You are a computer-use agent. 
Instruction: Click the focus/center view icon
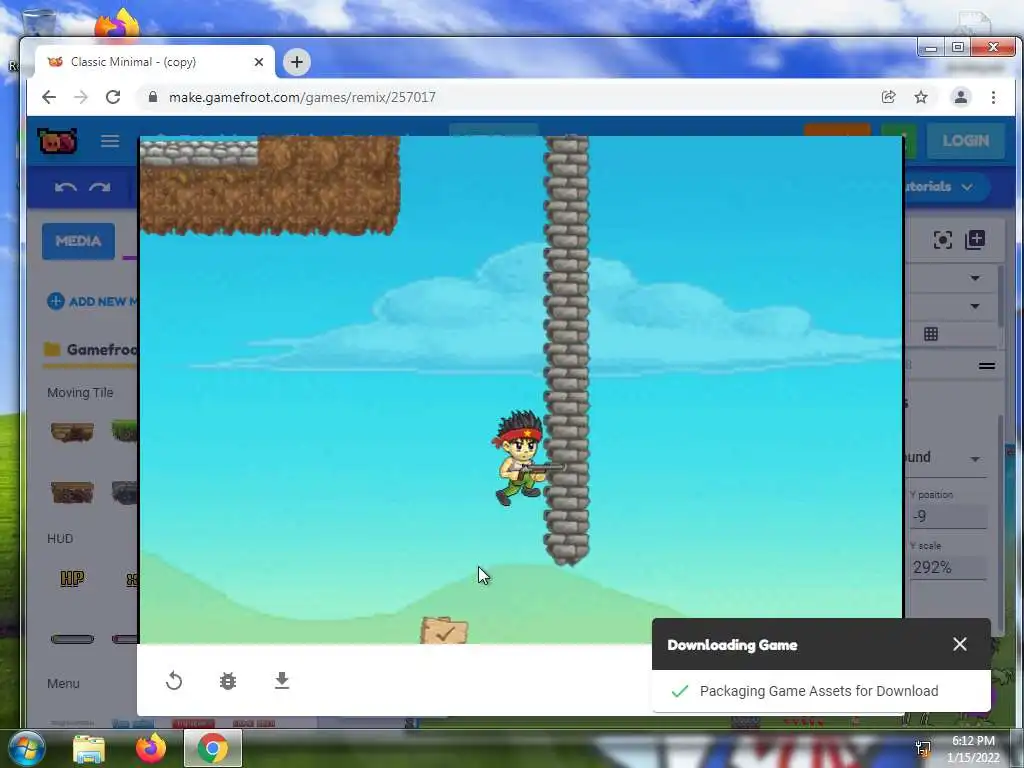point(942,240)
